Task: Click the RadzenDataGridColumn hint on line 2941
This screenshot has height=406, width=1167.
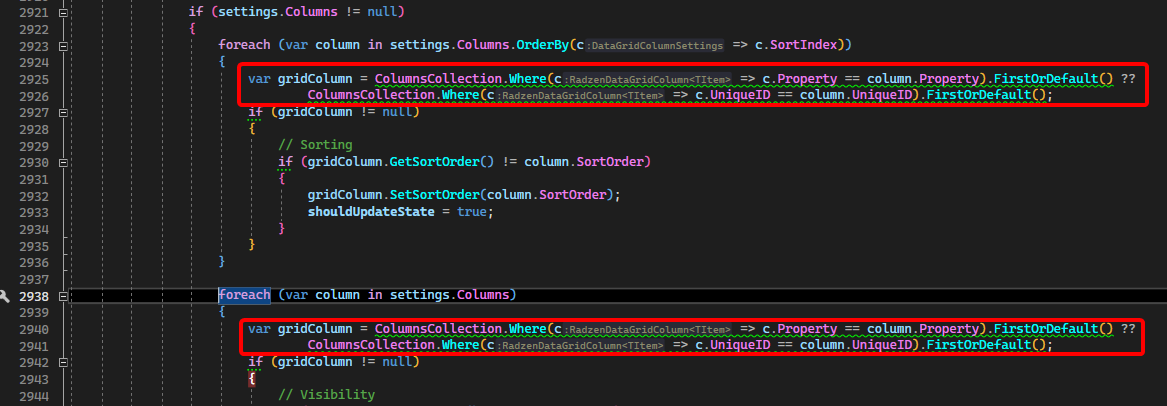Action: 581,346
